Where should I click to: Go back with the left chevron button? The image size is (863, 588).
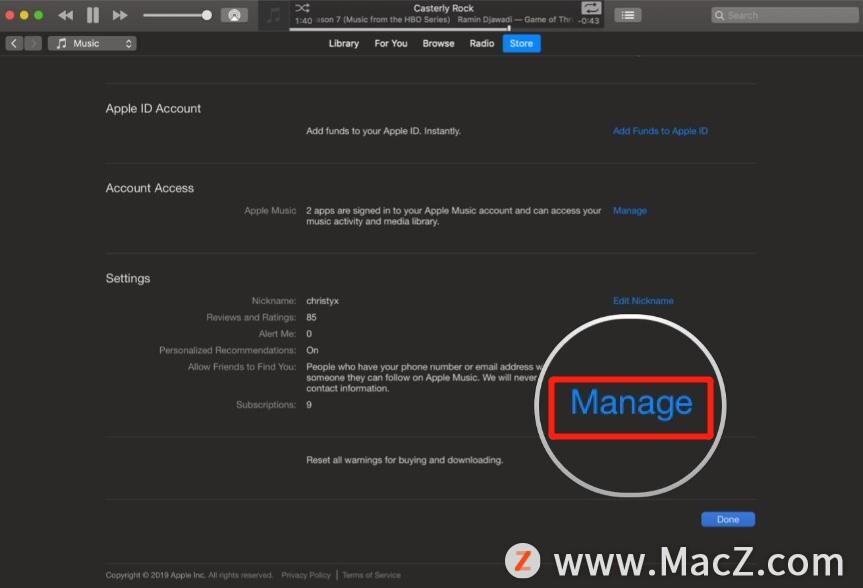click(14, 43)
